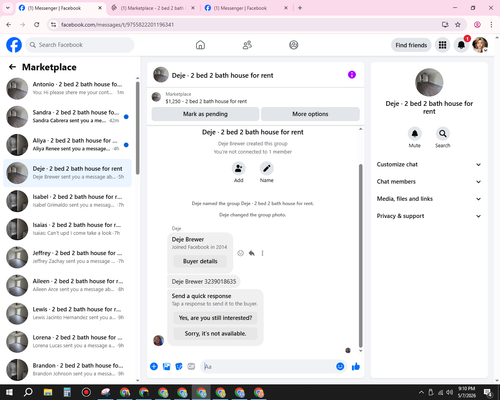
Task: Click the conversation list scrollbar
Action: click(x=138, y=128)
